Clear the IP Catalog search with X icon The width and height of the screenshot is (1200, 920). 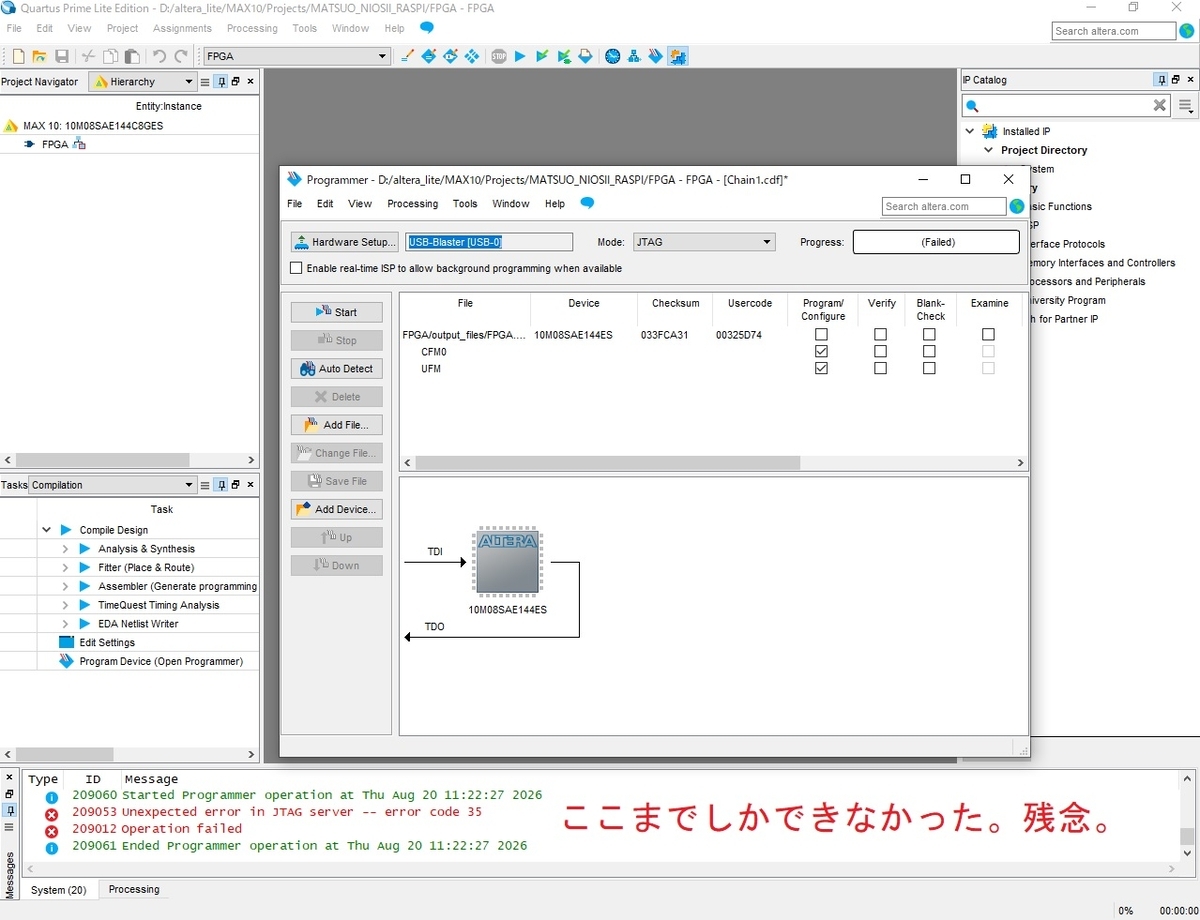pyautogui.click(x=1159, y=105)
